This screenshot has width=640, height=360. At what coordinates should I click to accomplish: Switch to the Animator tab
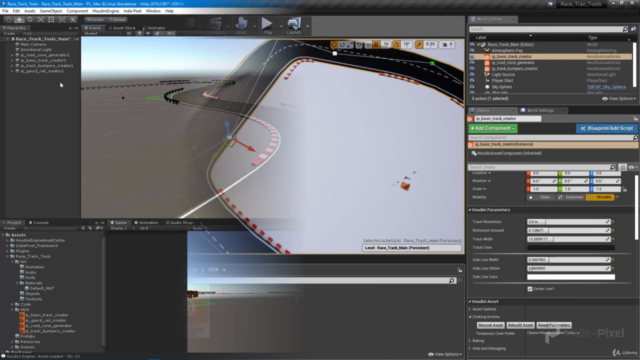coord(154,28)
